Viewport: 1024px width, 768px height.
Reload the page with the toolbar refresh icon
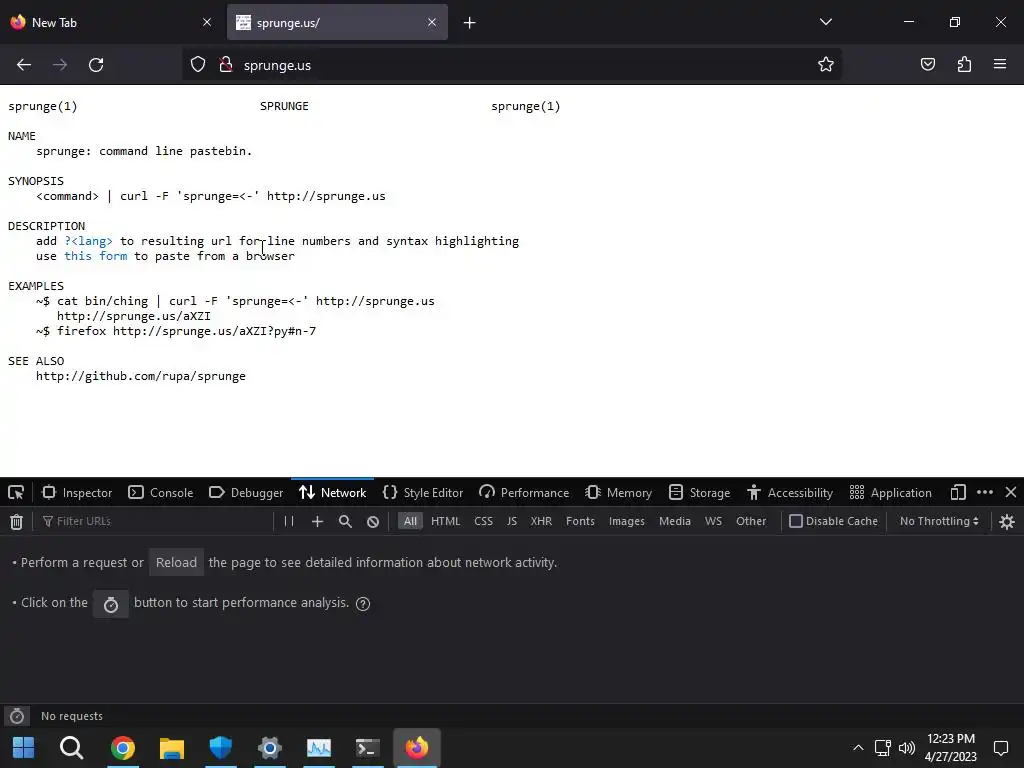96,65
